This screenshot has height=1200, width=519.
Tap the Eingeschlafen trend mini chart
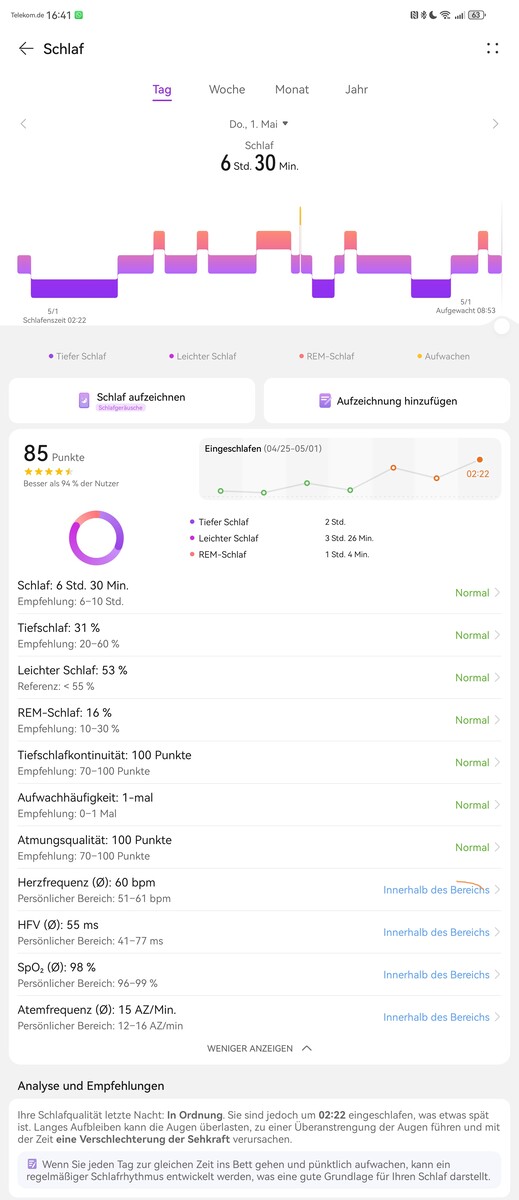350,468
